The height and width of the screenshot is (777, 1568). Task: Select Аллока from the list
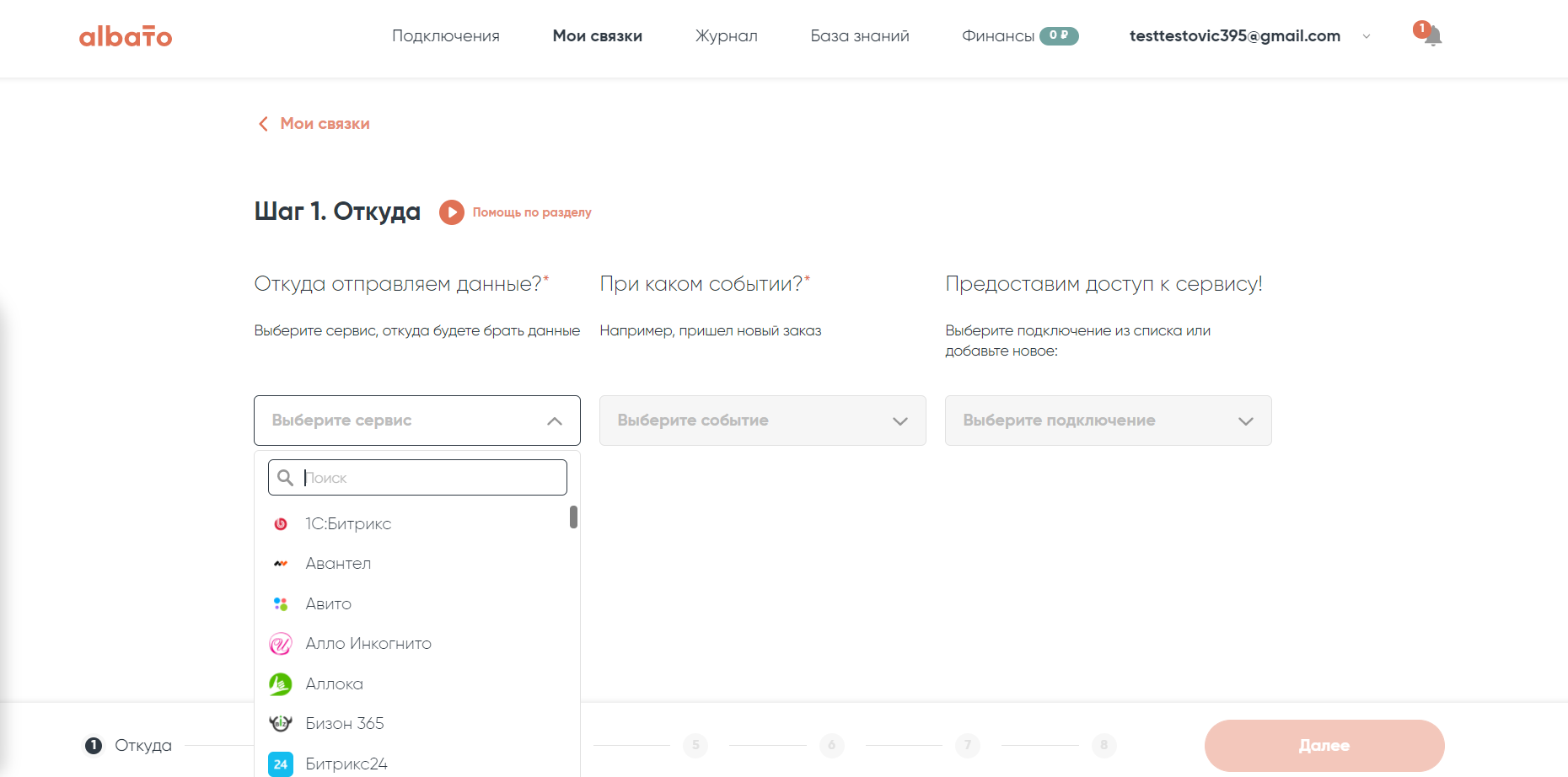(x=334, y=684)
